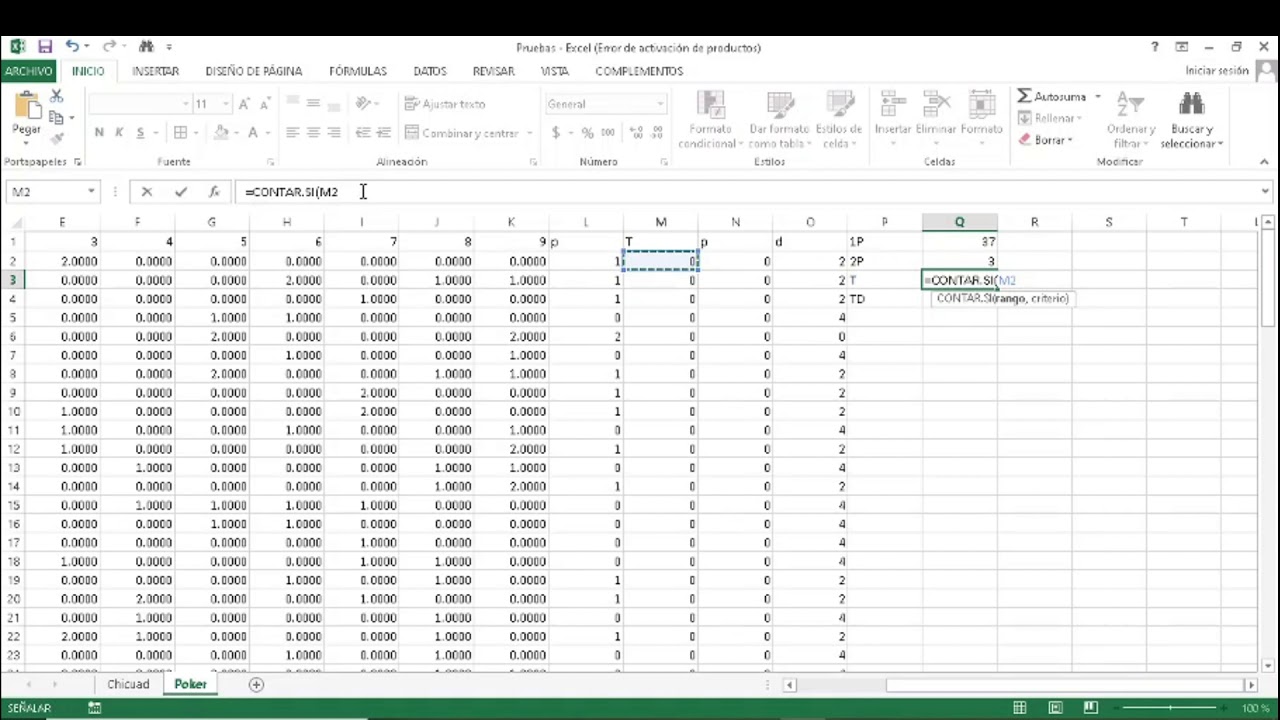
Task: Click the name box showing M2
Action: pos(46,192)
